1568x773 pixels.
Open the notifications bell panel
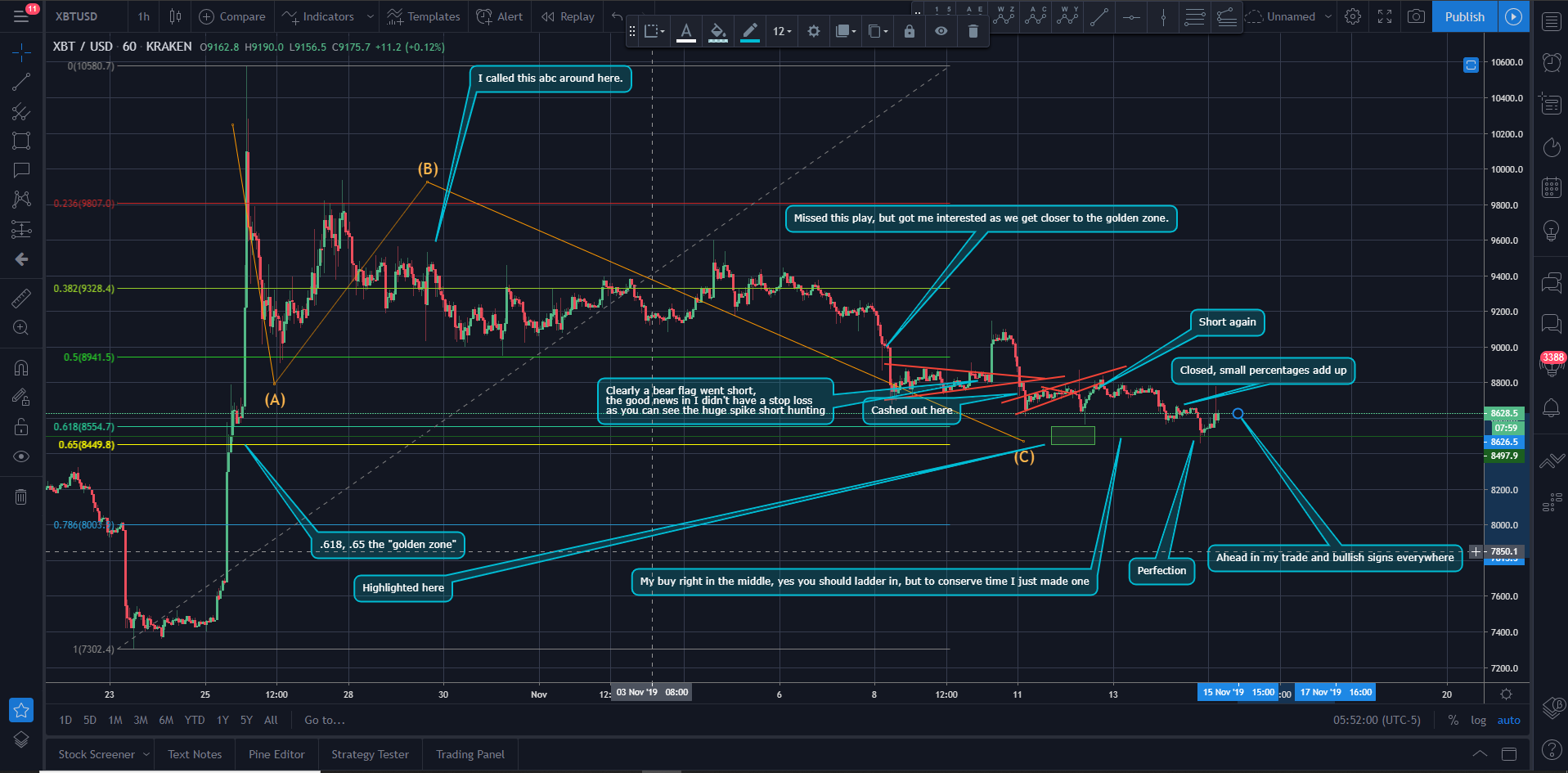point(1551,407)
